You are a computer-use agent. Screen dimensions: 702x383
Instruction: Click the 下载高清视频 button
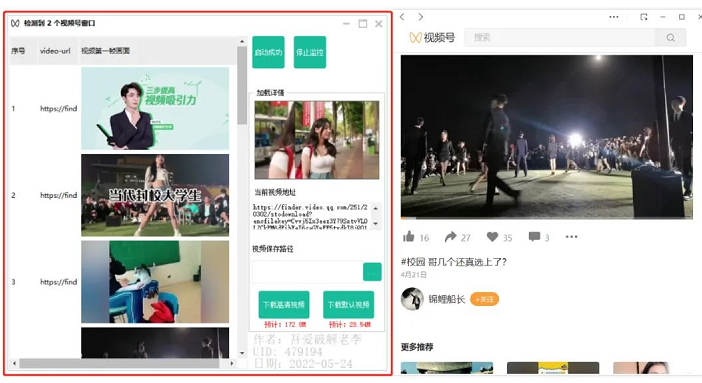[x=284, y=305]
